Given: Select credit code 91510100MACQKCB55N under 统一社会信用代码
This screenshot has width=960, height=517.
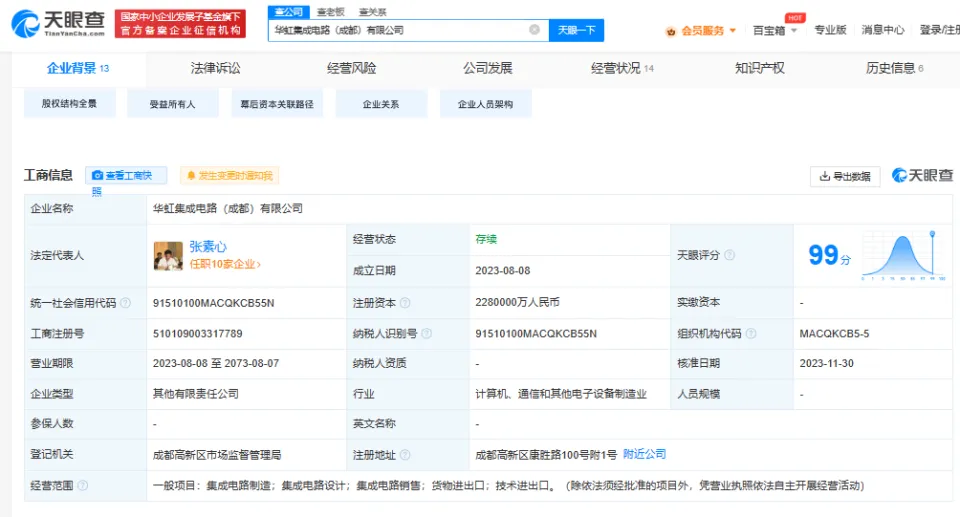Looking at the screenshot, I should [214, 303].
